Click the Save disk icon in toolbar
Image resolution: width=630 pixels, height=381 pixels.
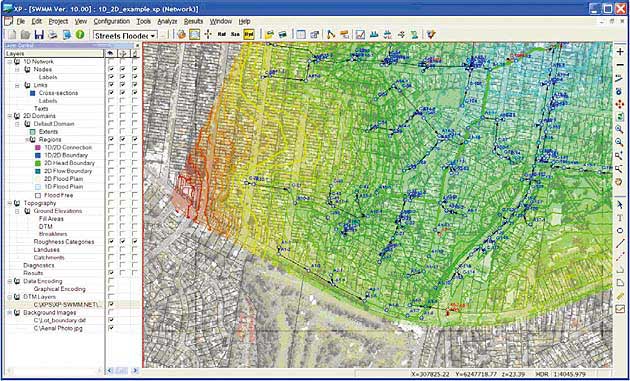39,35
